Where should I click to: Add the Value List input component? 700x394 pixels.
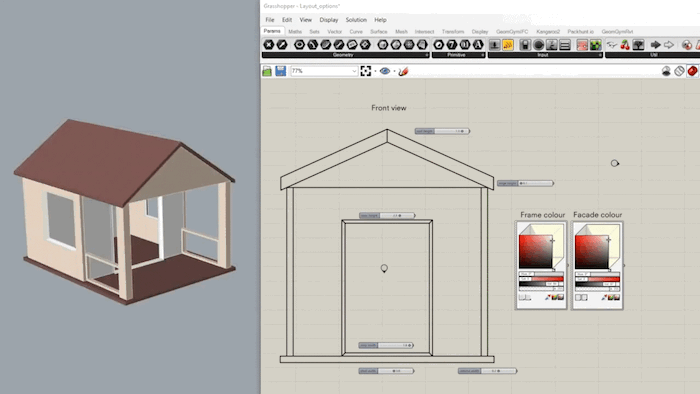click(565, 45)
